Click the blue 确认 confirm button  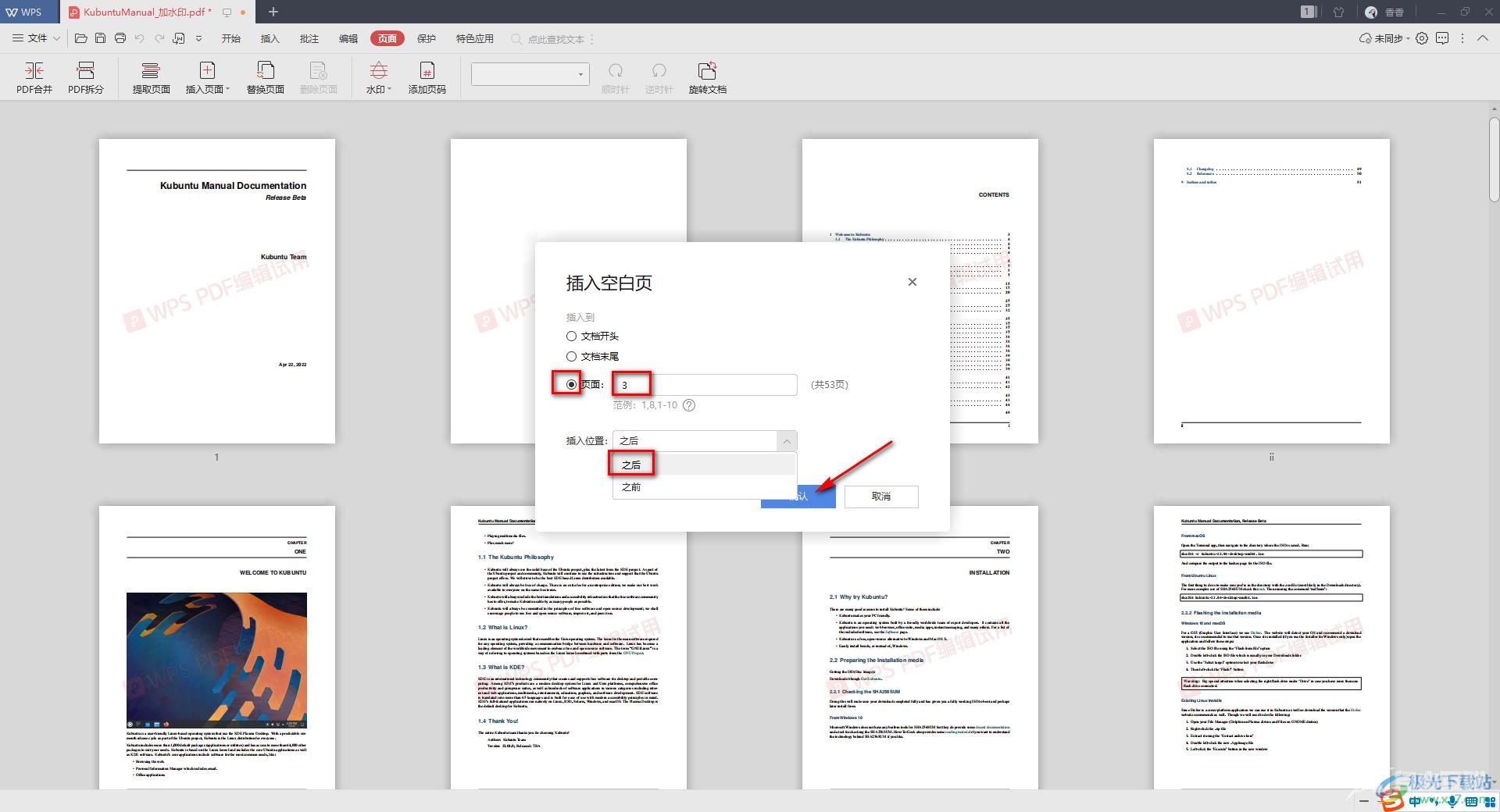click(x=798, y=497)
